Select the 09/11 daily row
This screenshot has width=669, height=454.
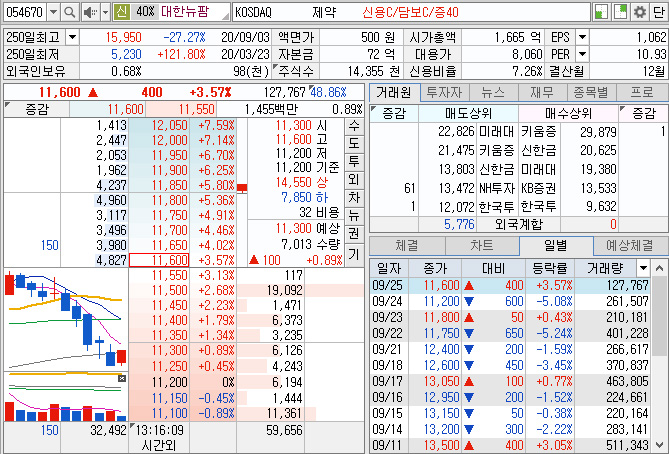[x=510, y=445]
